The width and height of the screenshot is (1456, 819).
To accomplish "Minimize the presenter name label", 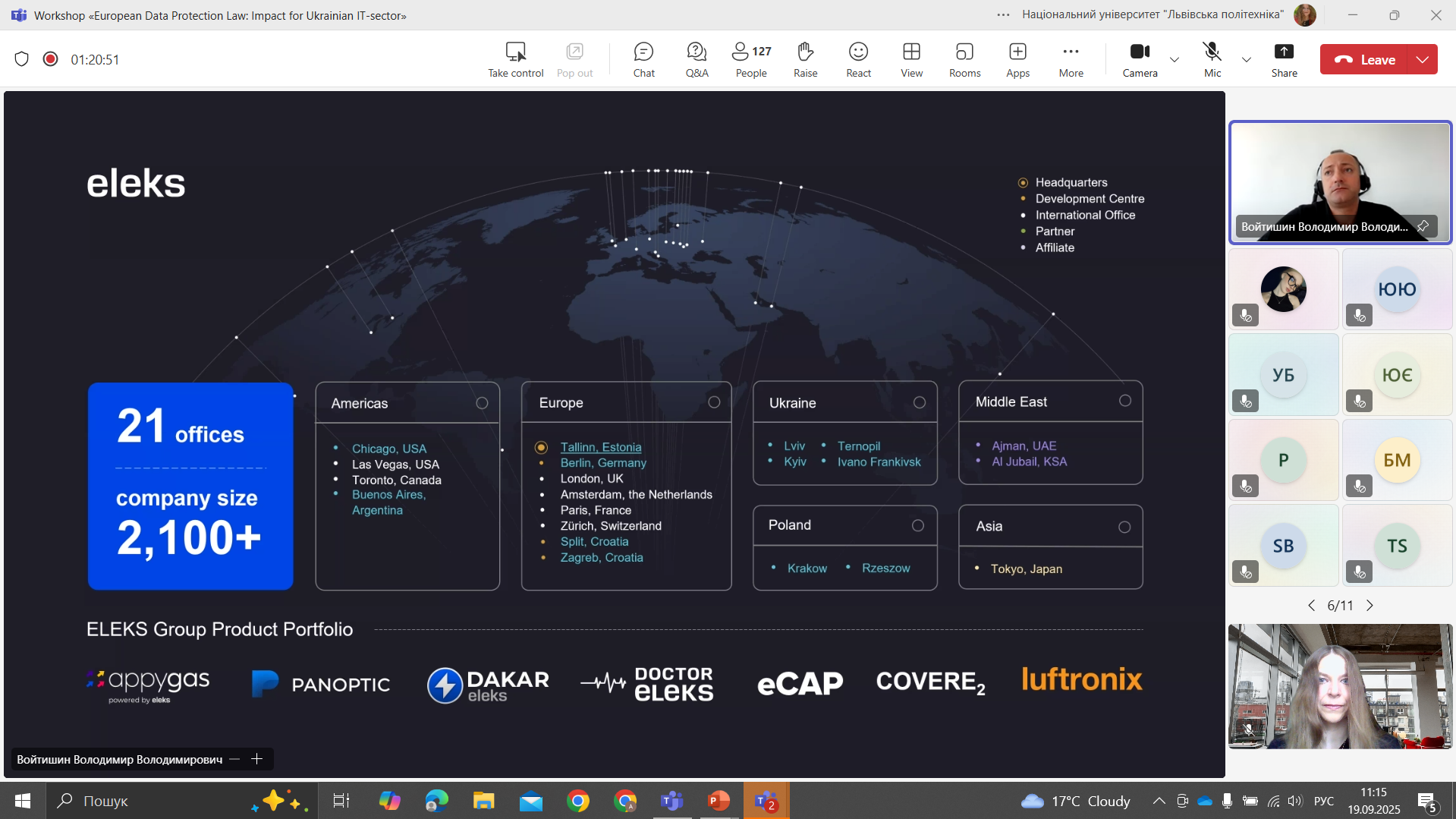I will 234,759.
